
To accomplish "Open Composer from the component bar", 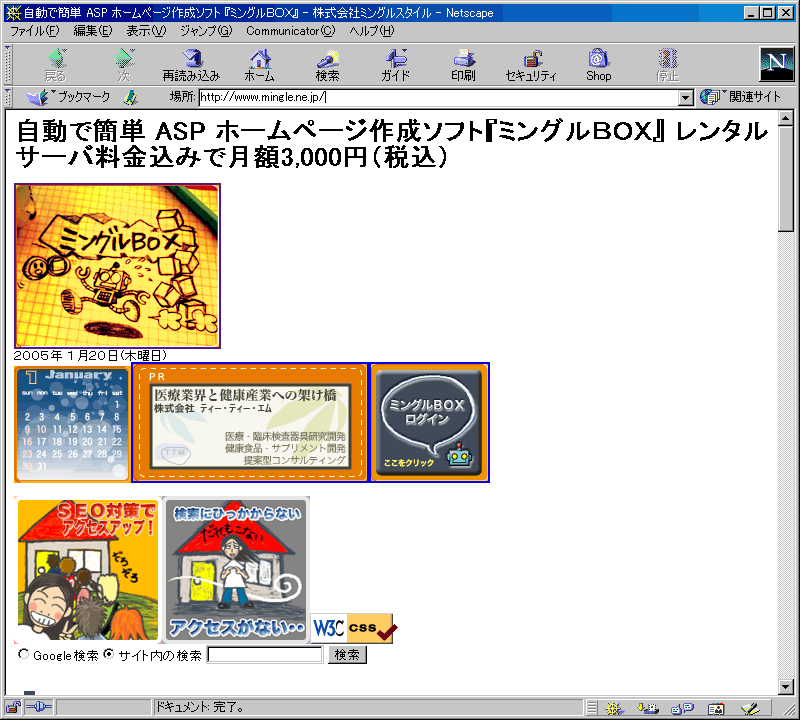I will 751,708.
